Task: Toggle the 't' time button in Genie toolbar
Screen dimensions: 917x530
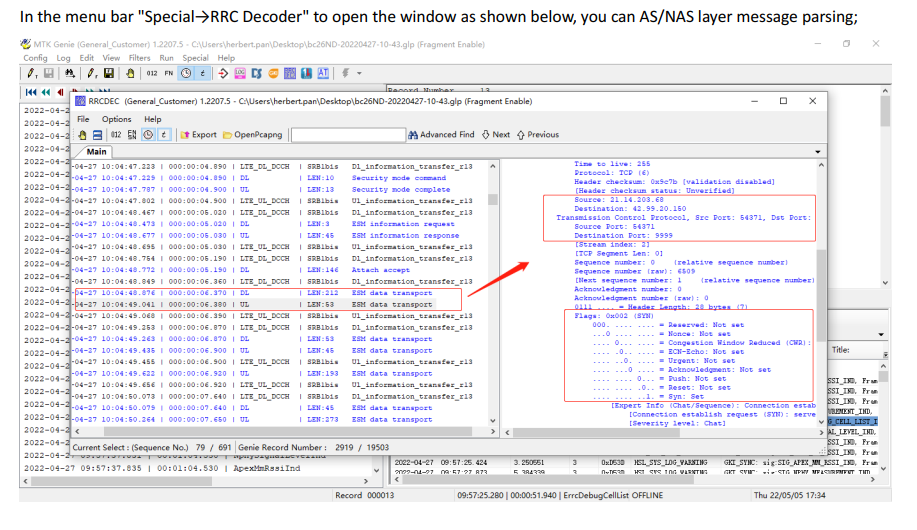Action: coord(202,73)
